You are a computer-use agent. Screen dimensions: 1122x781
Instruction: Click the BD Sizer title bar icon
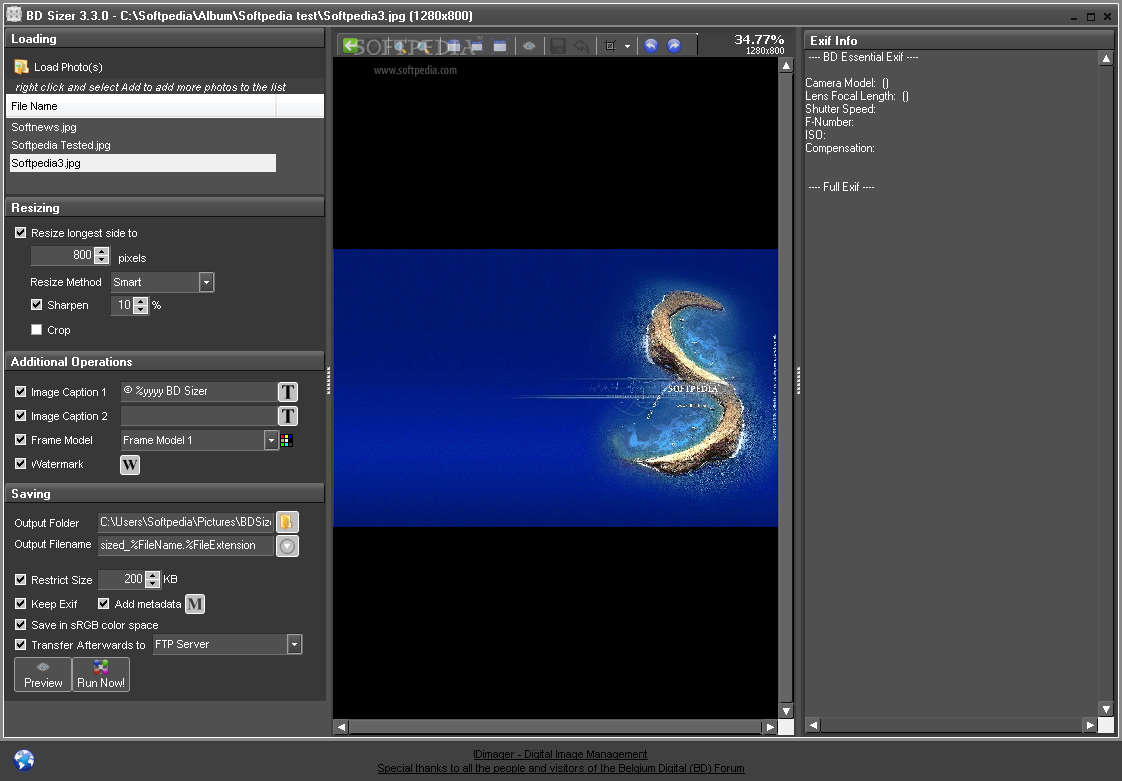14,14
